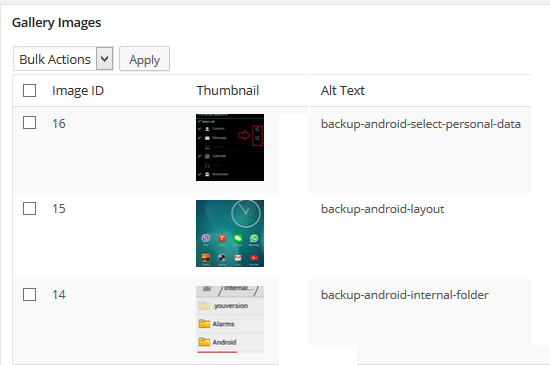Open the thumbnail for backup-android-select-personal-data
The image size is (550, 365).
[230, 147]
